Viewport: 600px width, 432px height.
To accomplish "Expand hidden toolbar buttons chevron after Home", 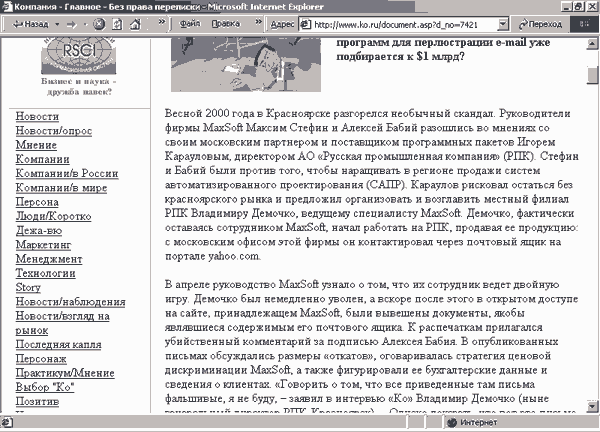I will 162,22.
